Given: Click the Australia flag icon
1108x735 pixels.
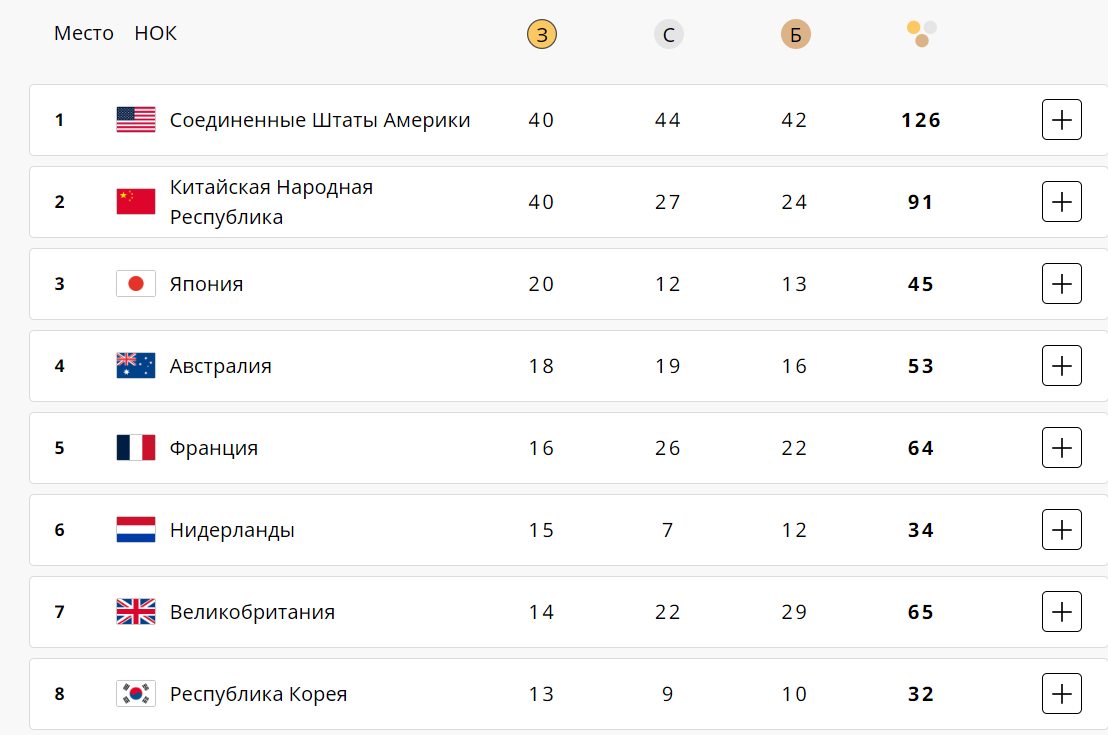Looking at the screenshot, I should 136,366.
